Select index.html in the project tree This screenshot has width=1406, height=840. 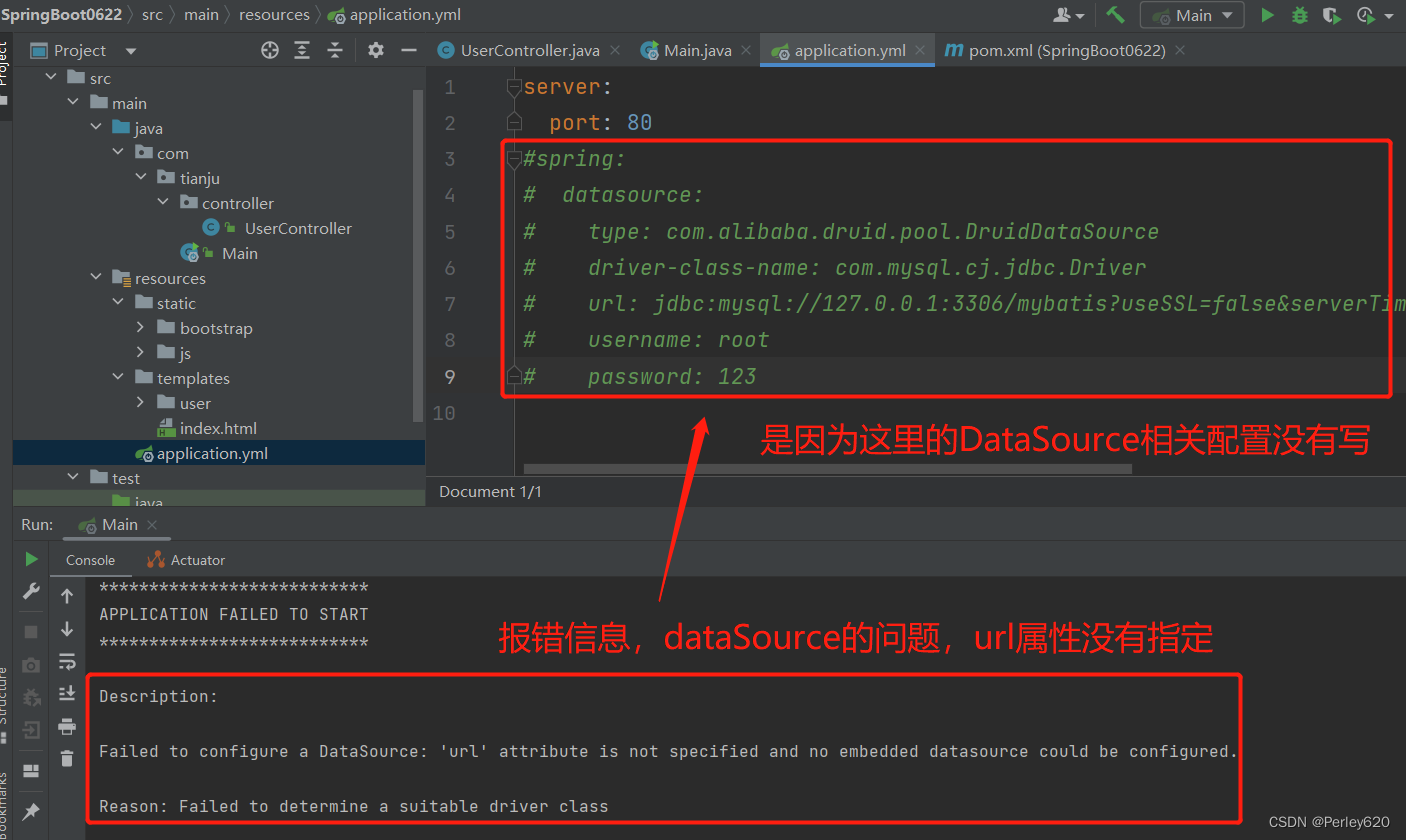tap(218, 428)
